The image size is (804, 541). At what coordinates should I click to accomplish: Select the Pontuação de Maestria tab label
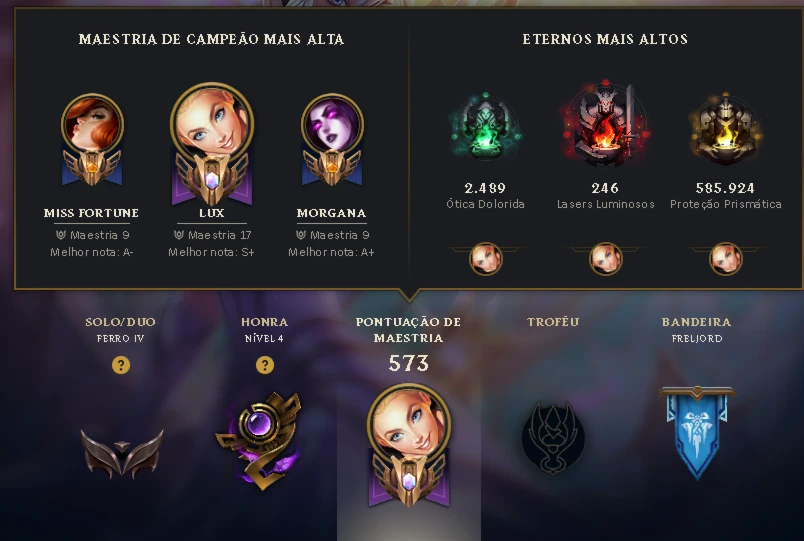tap(409, 330)
